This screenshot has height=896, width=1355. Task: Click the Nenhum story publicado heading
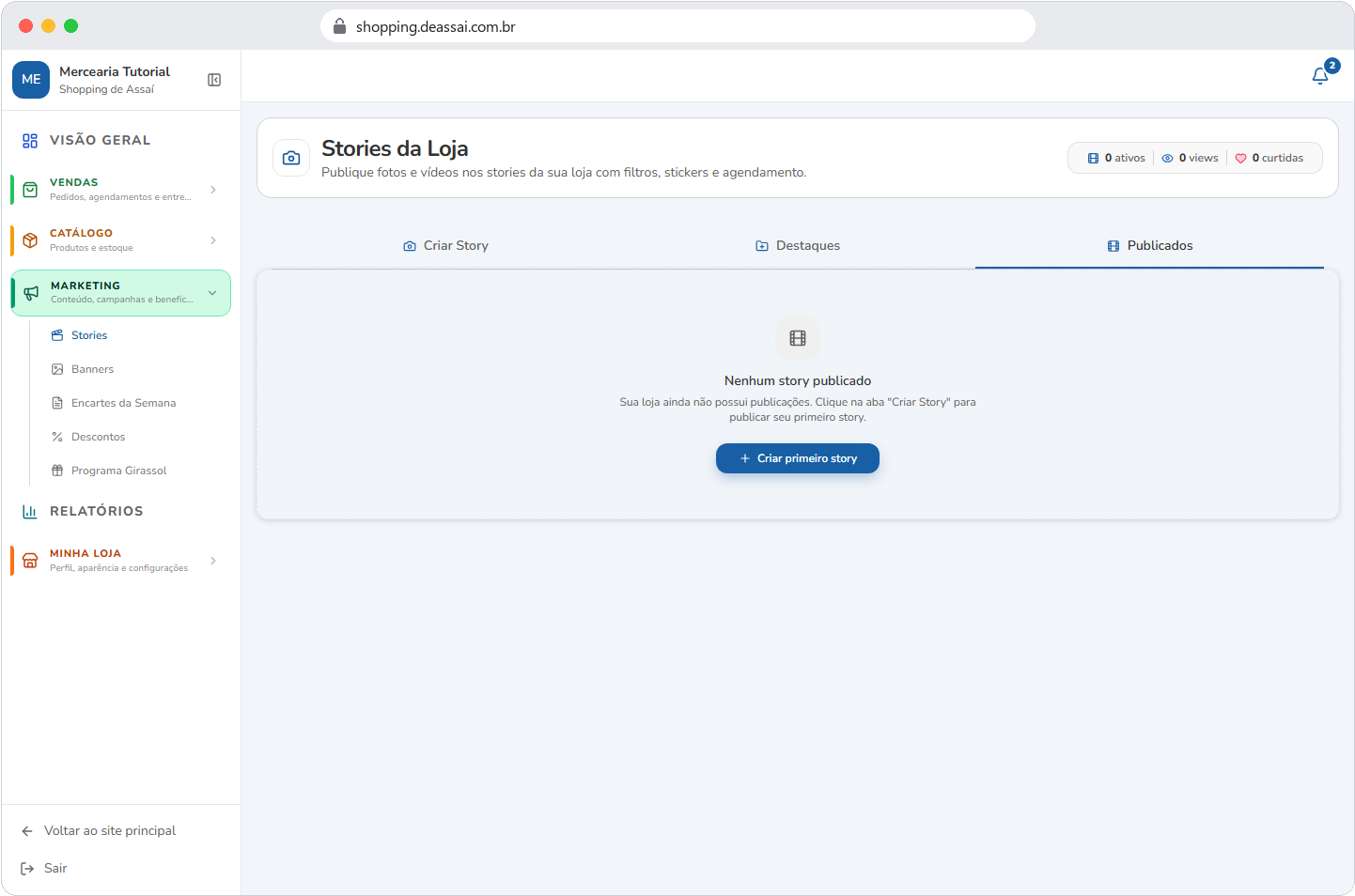click(798, 381)
